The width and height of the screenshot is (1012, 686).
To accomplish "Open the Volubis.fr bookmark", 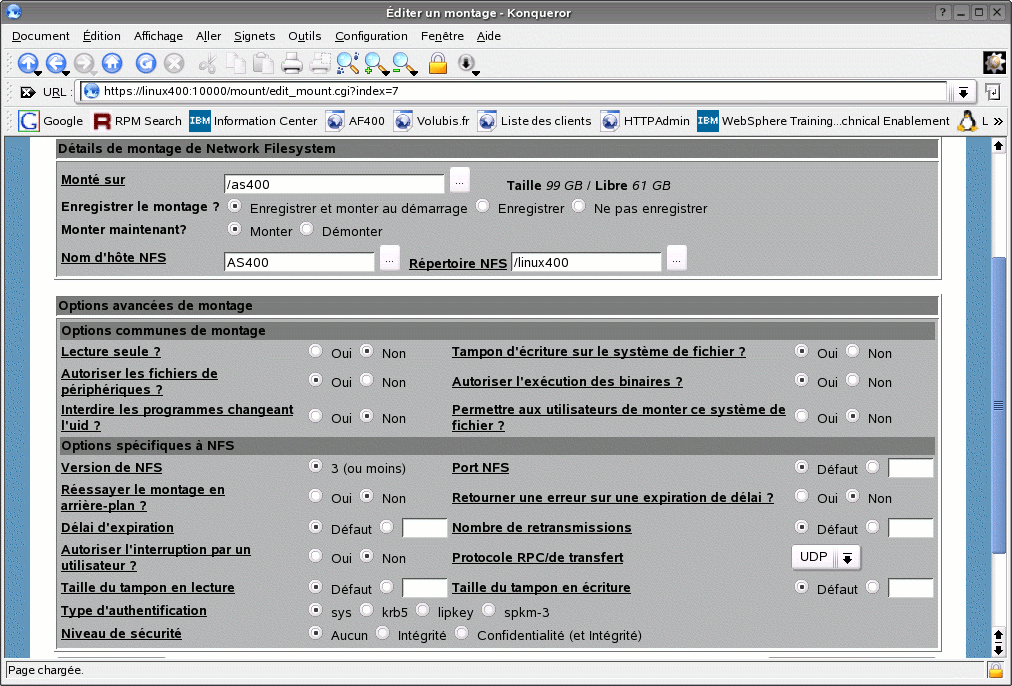I will click(431, 121).
